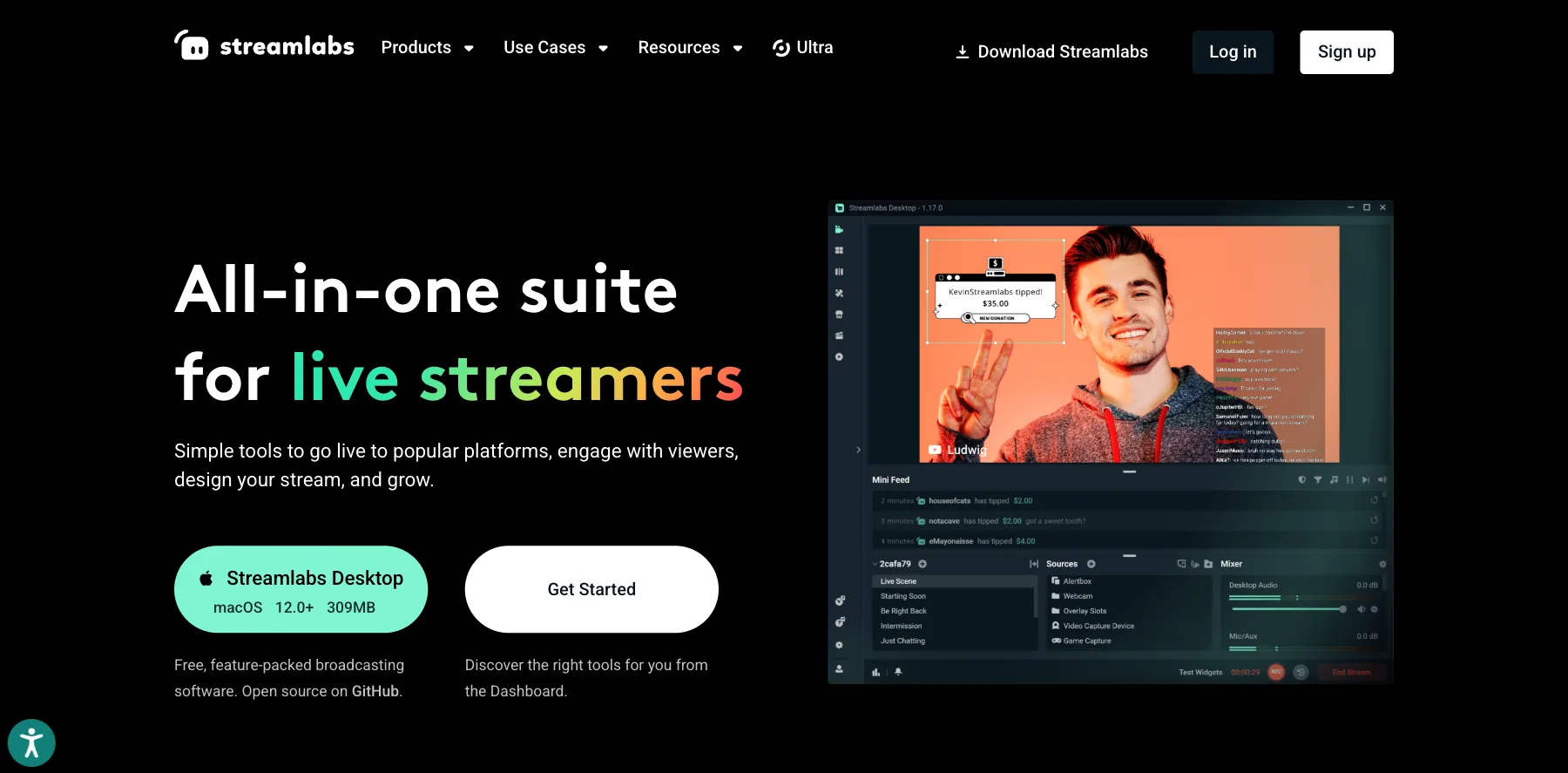Open the sidebar settings gear icon
The height and width of the screenshot is (773, 1568).
click(839, 645)
